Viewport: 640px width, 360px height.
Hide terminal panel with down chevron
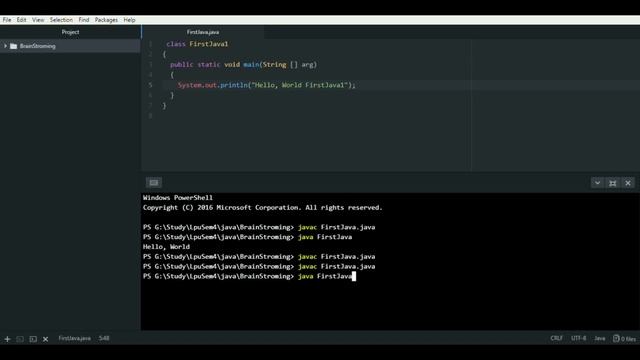click(597, 183)
